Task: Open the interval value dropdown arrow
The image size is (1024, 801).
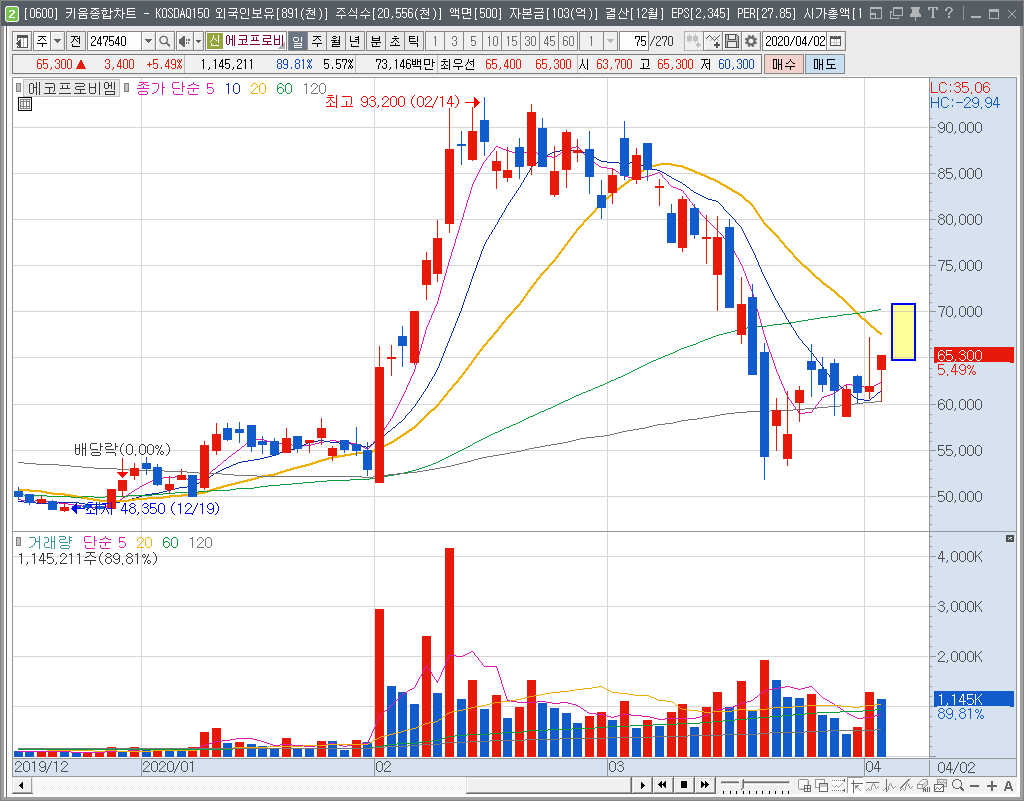Action: click(x=611, y=41)
